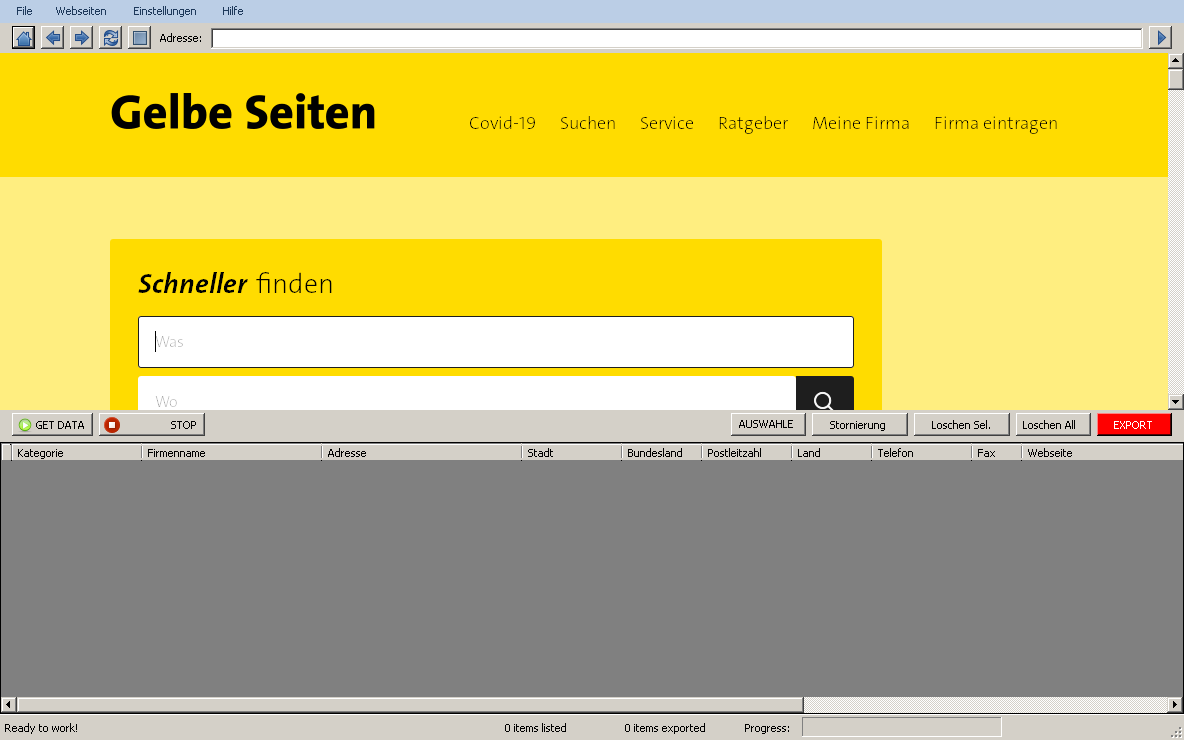This screenshot has height=740, width=1184.
Task: Open the Covid-19 navigation link
Action: [x=502, y=123]
